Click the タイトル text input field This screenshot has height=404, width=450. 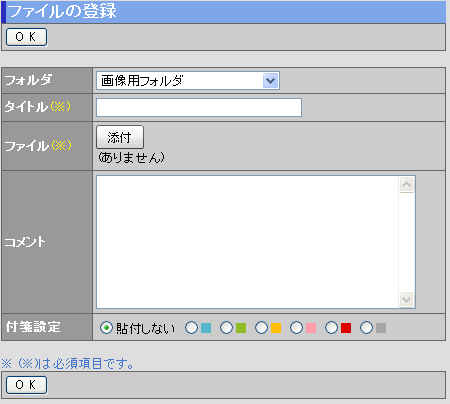pos(199,107)
